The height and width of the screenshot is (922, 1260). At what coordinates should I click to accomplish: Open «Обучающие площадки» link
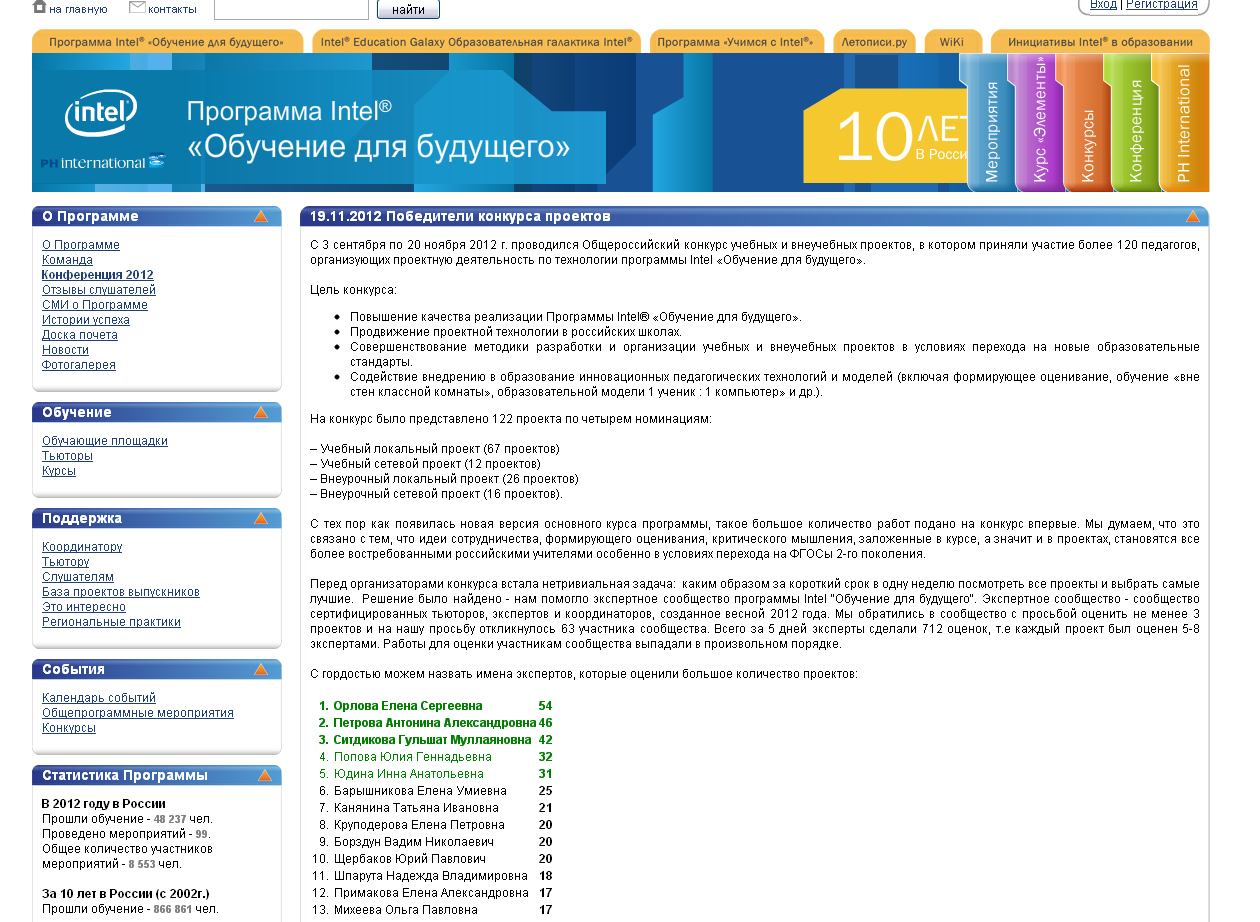pyautogui.click(x=105, y=441)
